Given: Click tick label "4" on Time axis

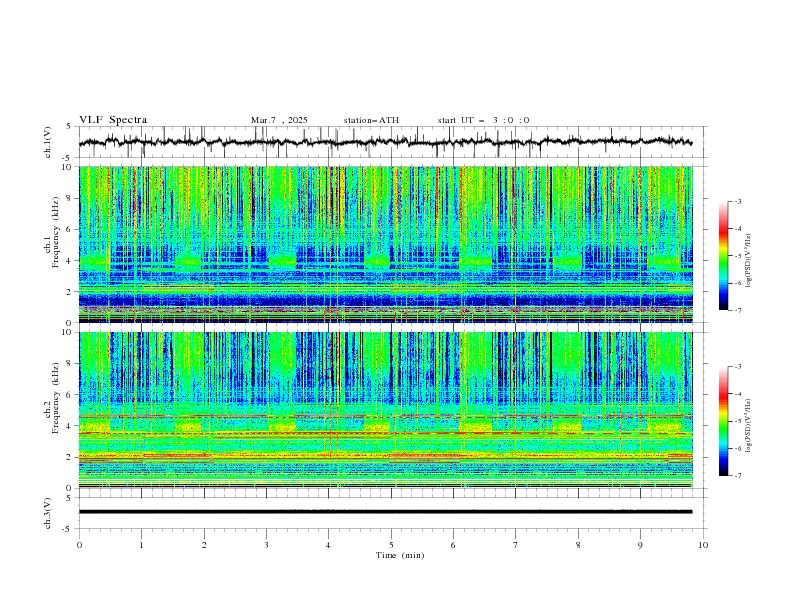Looking at the screenshot, I should point(328,545).
